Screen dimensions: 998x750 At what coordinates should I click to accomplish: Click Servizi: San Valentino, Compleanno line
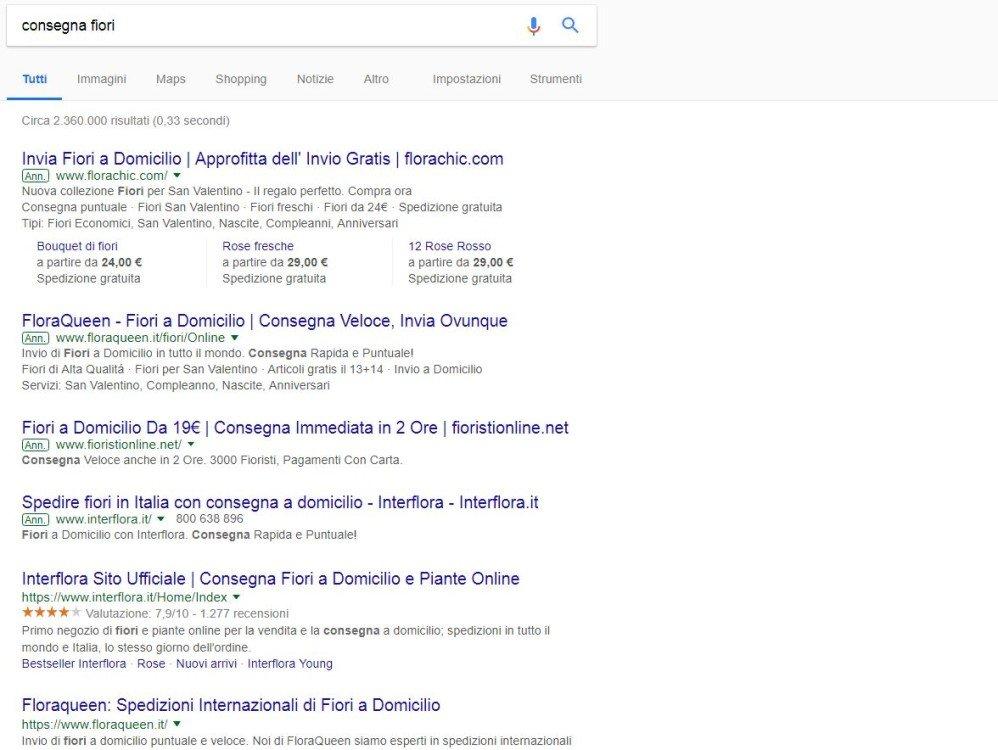[176, 385]
